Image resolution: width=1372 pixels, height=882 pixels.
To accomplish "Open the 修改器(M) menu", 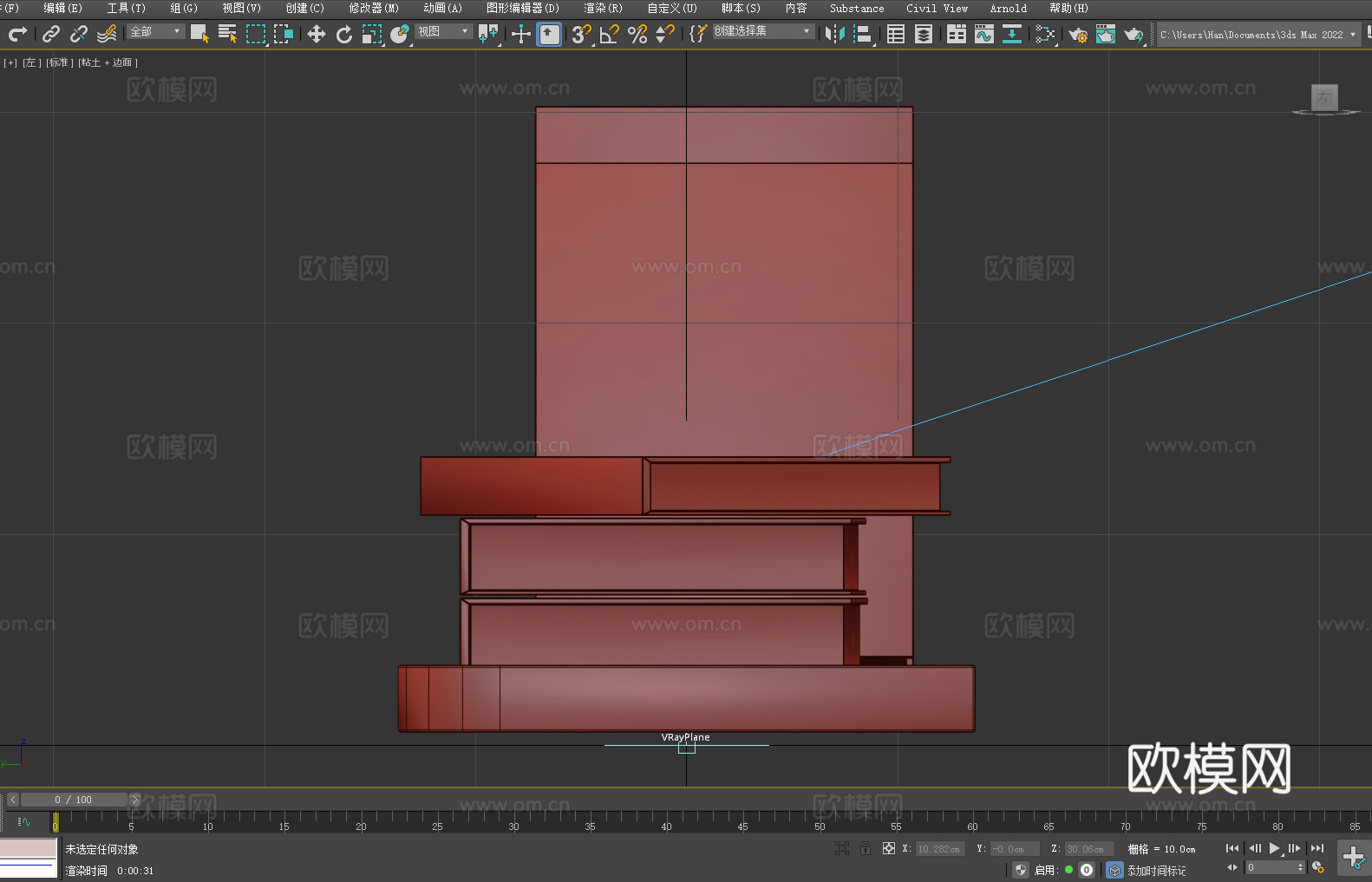I will [x=374, y=8].
